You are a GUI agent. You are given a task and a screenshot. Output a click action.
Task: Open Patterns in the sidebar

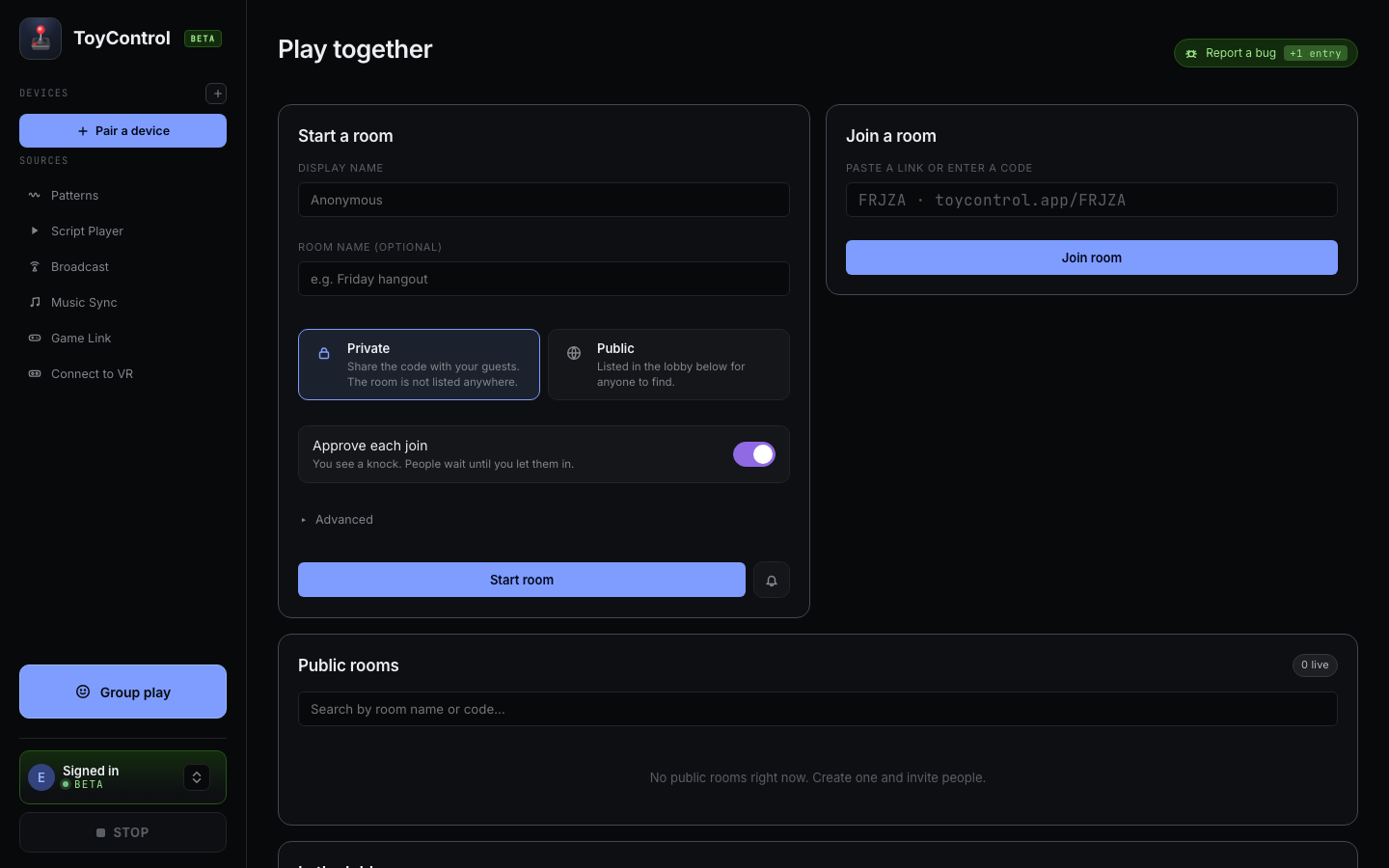[123, 196]
